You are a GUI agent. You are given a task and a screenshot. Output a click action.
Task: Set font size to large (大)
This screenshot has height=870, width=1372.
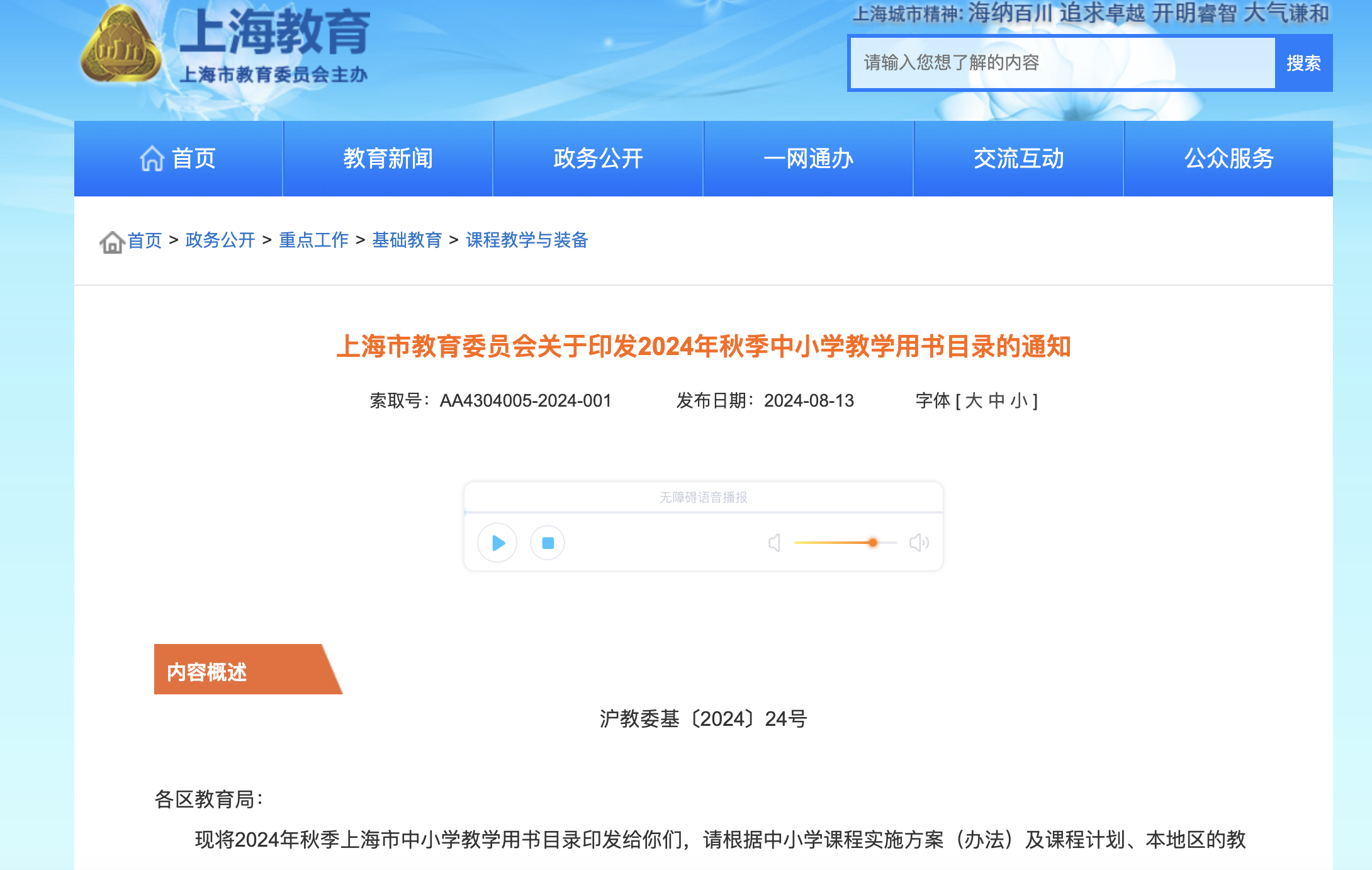pyautogui.click(x=974, y=400)
